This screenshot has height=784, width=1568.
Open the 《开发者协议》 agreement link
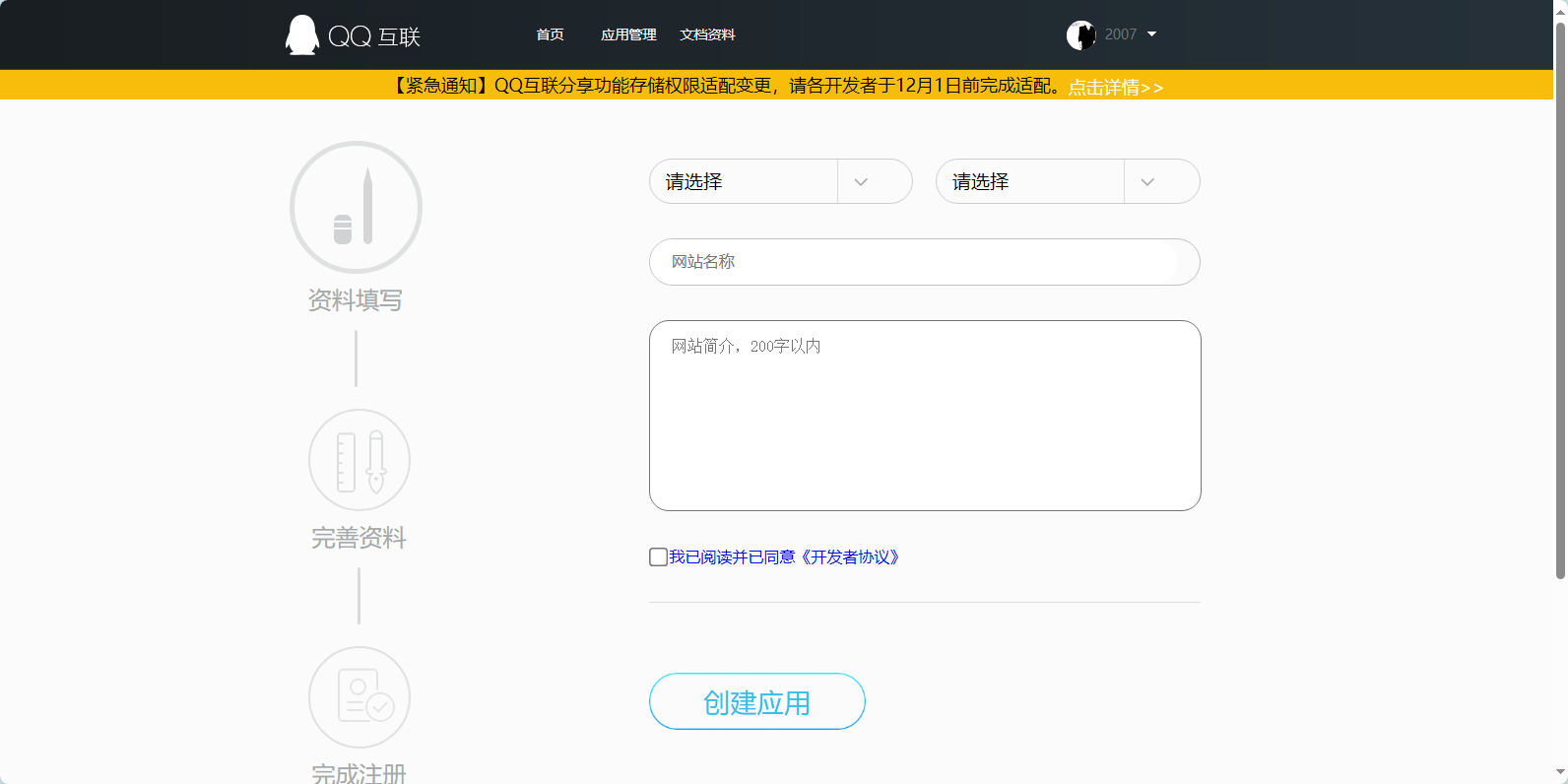click(849, 557)
